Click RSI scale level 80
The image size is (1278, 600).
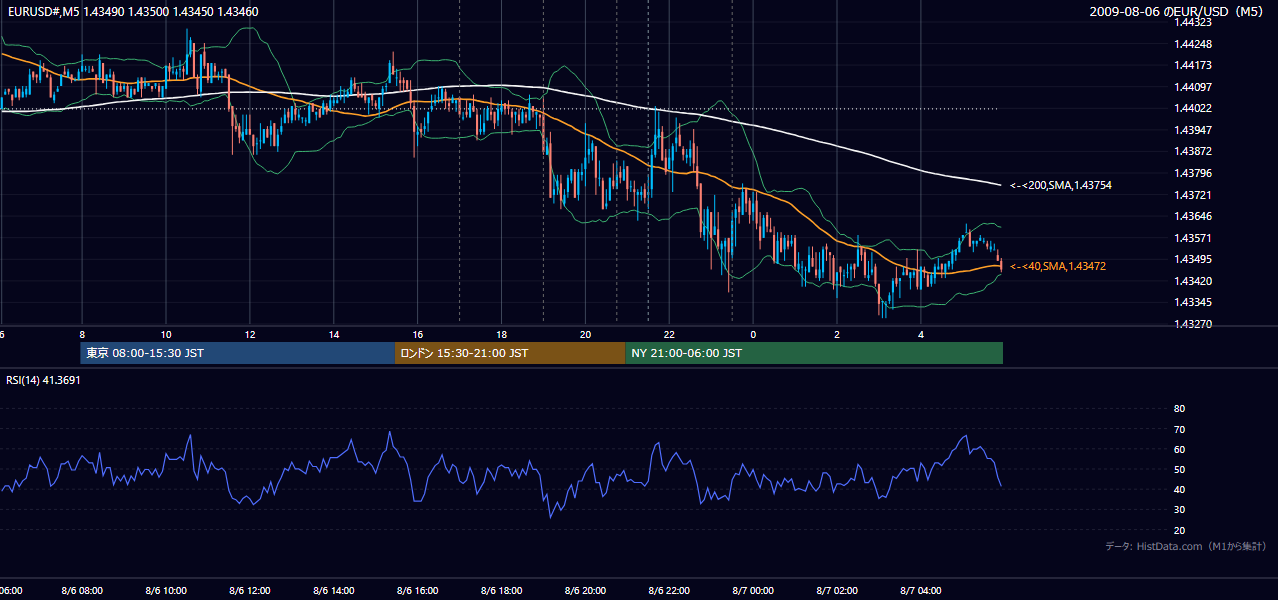[1179, 409]
